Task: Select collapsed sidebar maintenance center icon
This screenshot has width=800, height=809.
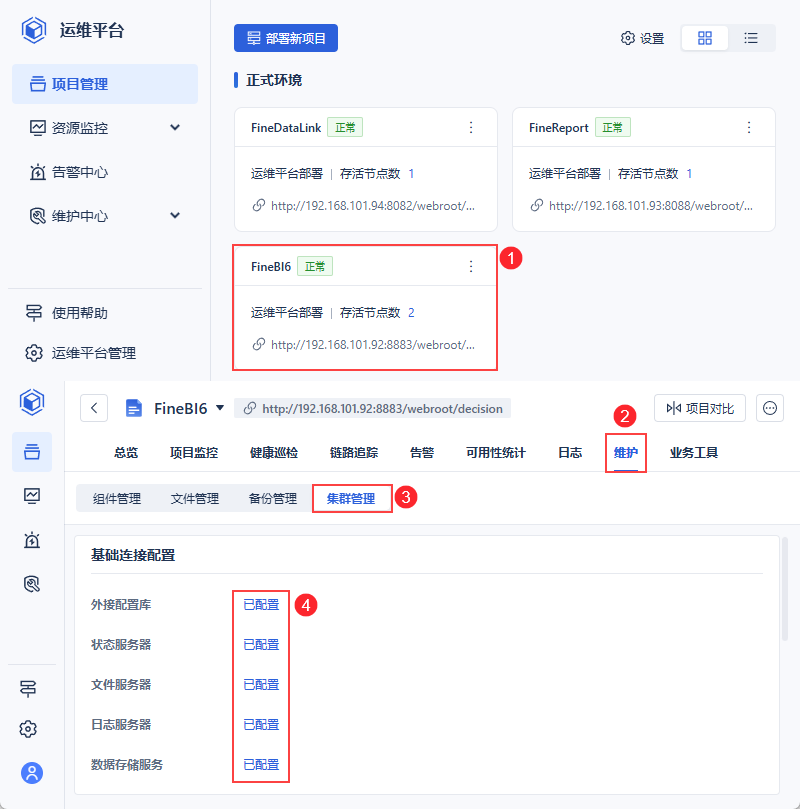Action: (x=32, y=584)
